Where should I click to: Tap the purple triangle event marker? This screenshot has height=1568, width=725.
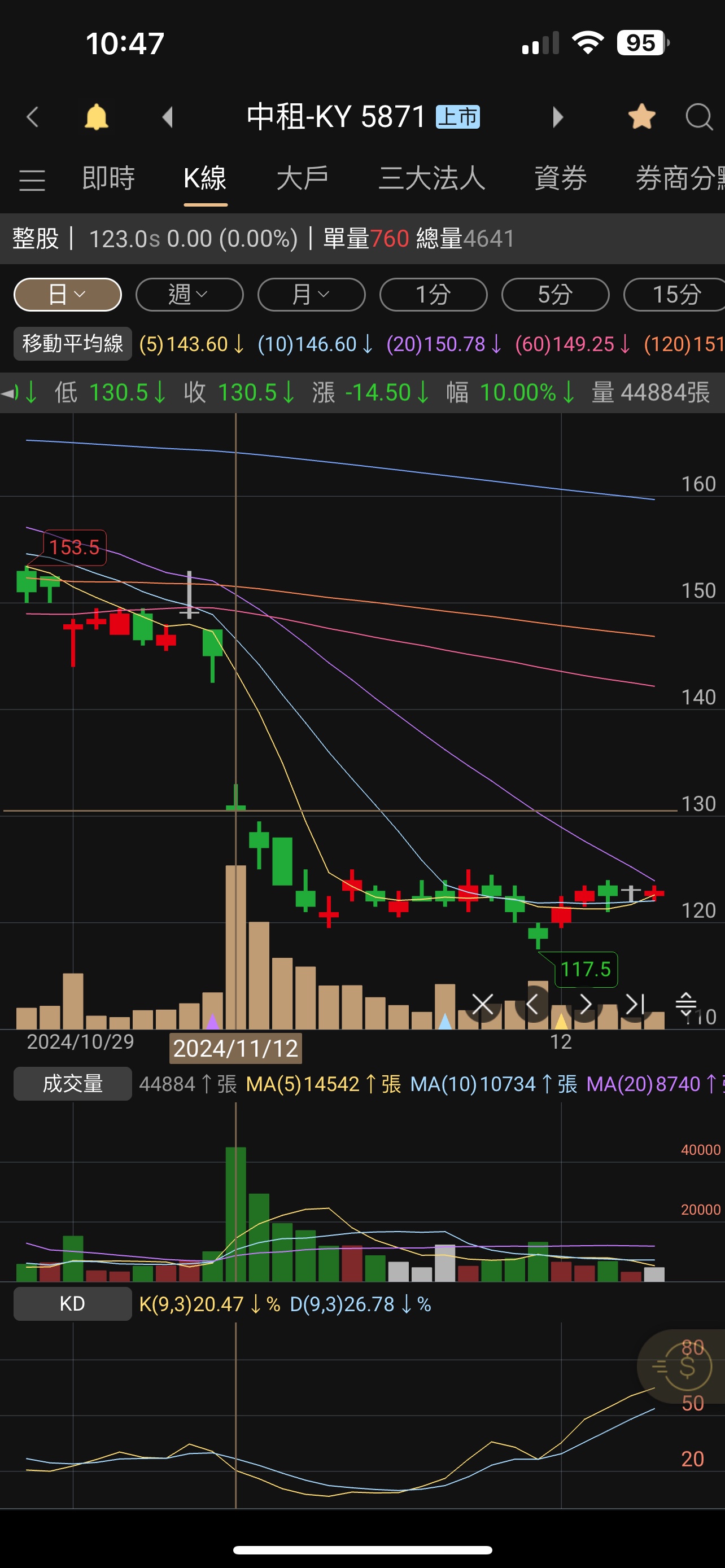point(212,1021)
